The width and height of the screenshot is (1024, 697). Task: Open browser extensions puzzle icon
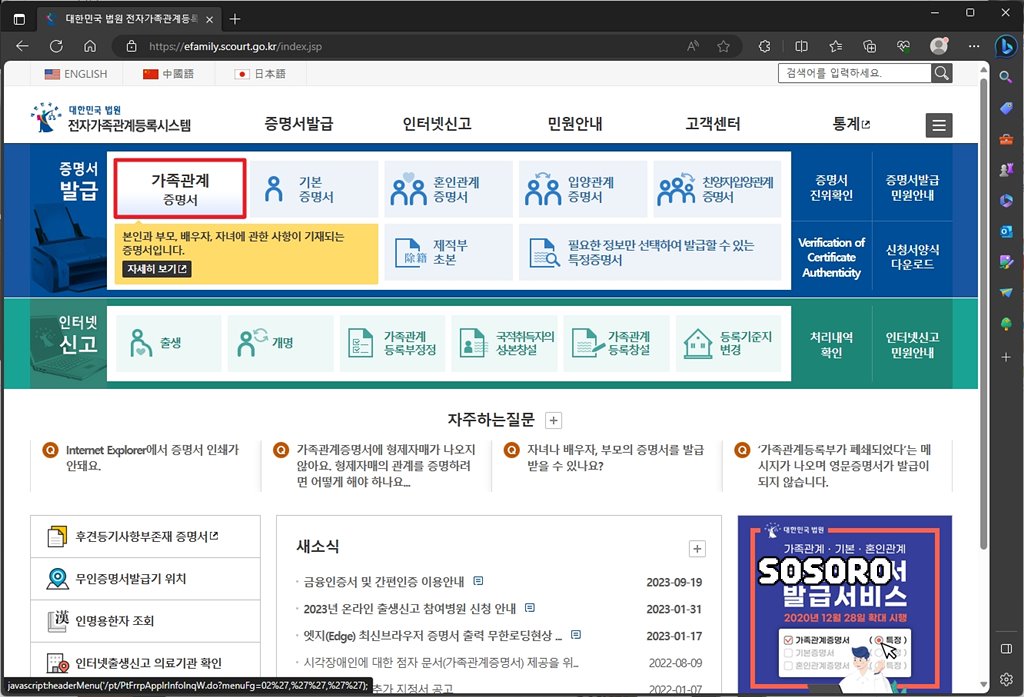tap(764, 46)
